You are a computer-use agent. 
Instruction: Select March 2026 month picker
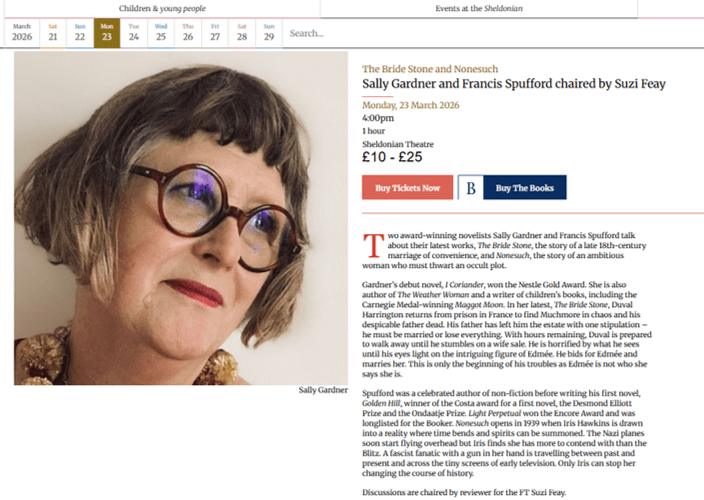(22, 33)
